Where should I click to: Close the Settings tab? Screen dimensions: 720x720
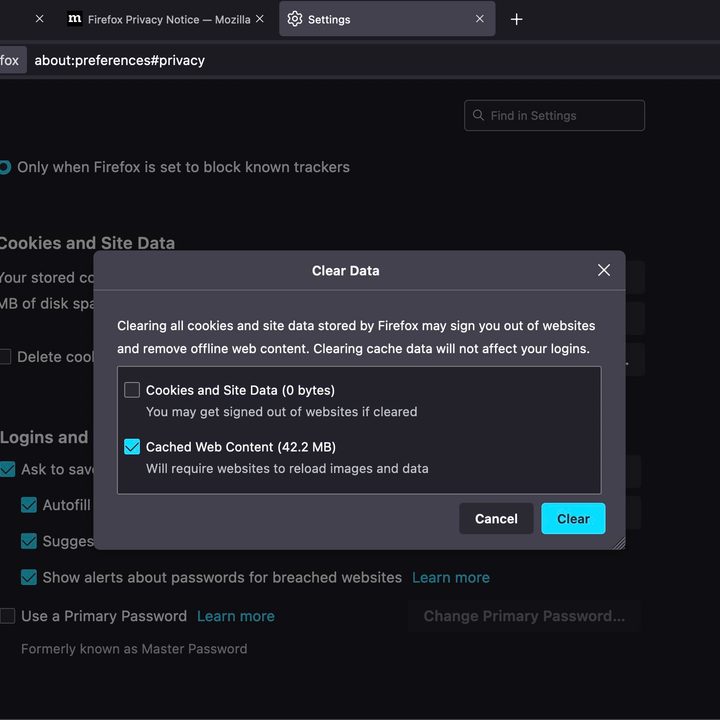[x=479, y=19]
